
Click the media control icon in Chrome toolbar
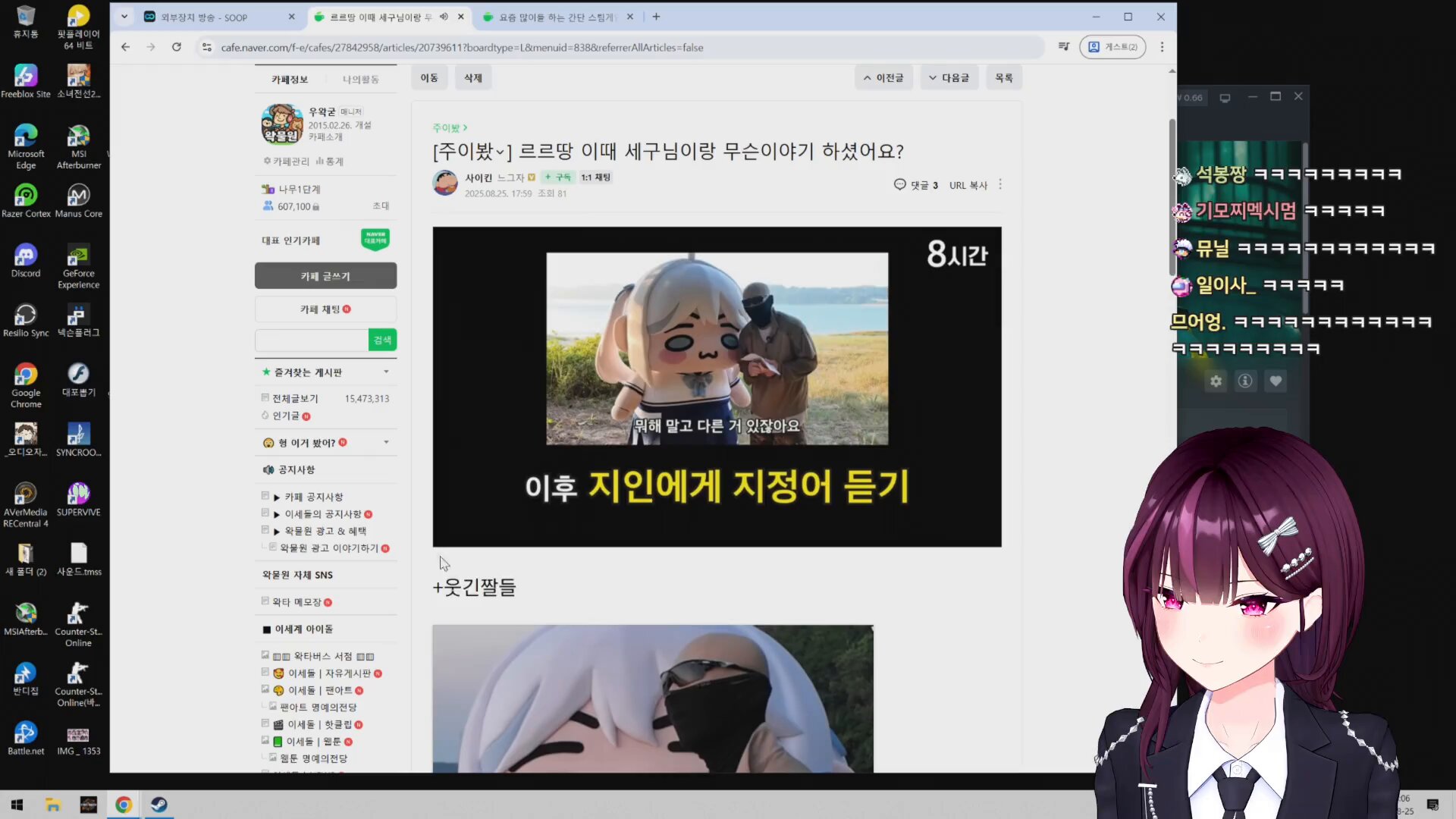pyautogui.click(x=1064, y=47)
